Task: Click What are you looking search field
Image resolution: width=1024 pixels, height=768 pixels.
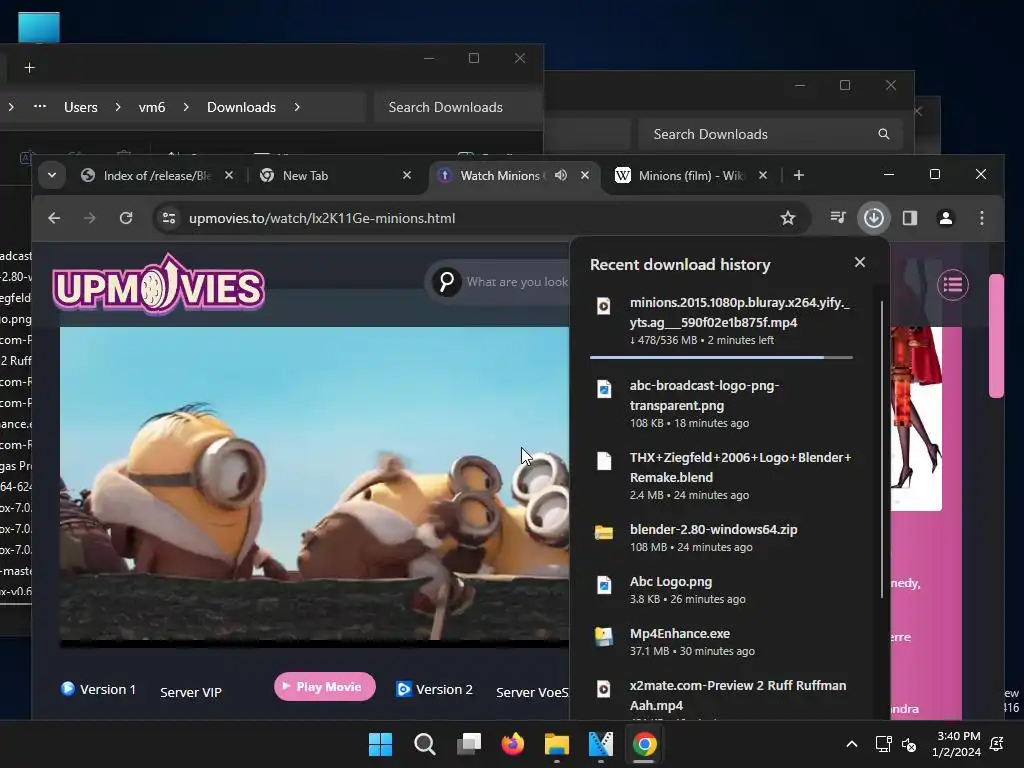Action: coord(517,282)
